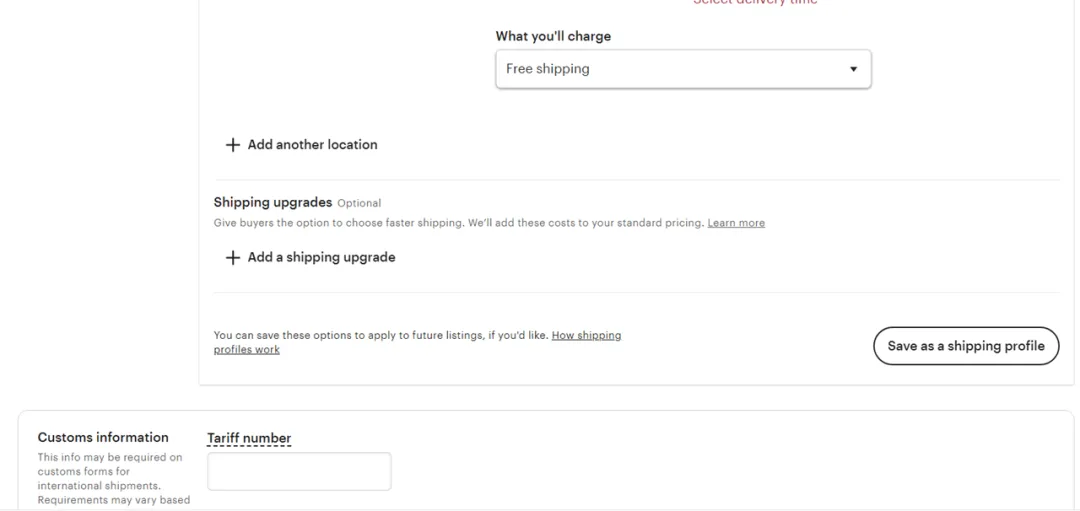1080x511 pixels.
Task: Click the Give buyers faster shipping description
Action: 459,223
